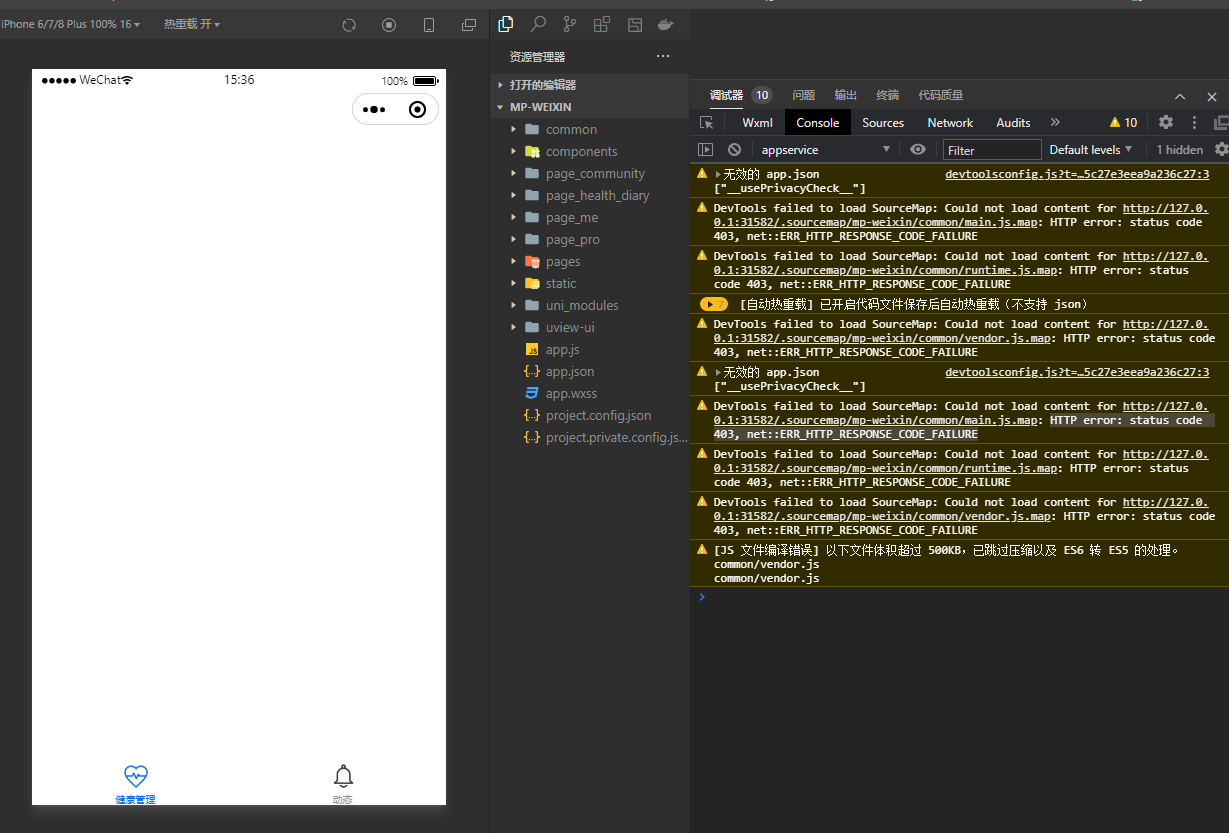The height and width of the screenshot is (833, 1229).
Task: Expand the uni_modules folder
Action: point(590,305)
